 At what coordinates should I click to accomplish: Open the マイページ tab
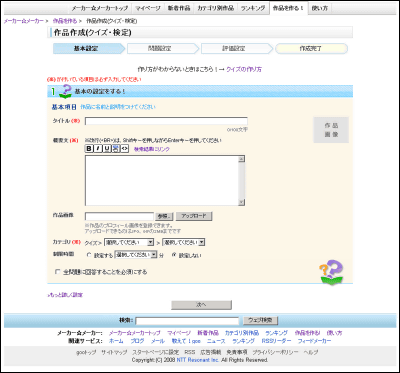(x=148, y=8)
